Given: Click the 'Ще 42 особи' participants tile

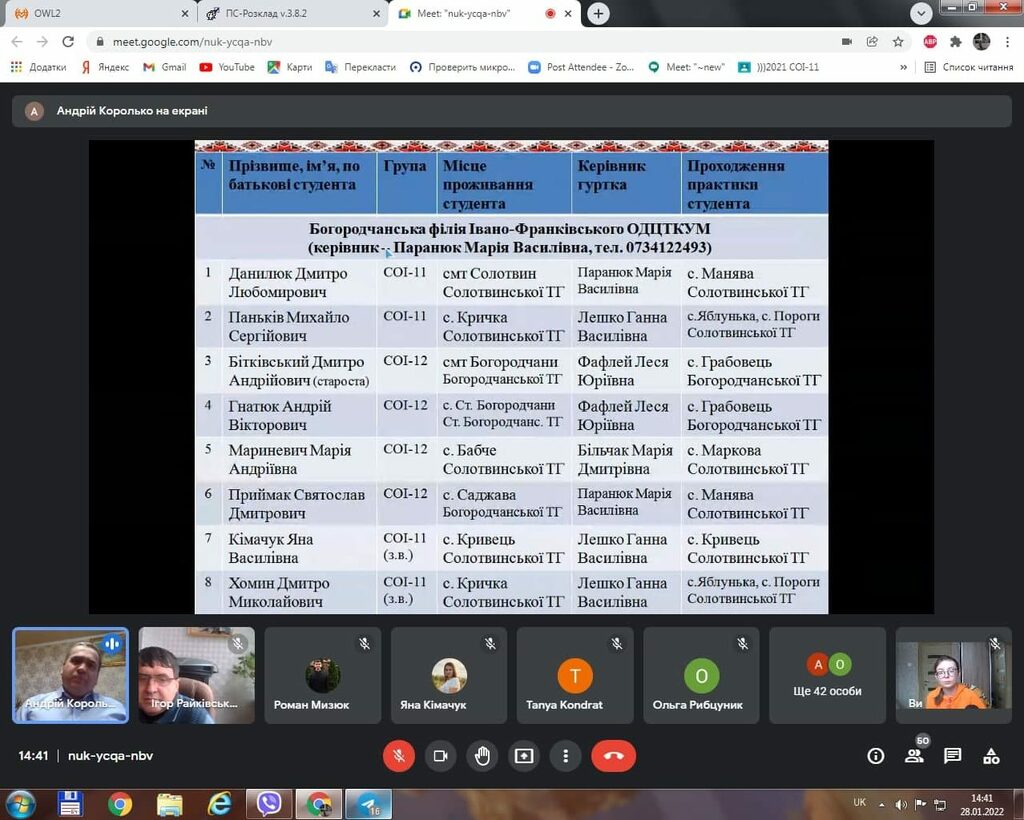Looking at the screenshot, I should coord(828,676).
